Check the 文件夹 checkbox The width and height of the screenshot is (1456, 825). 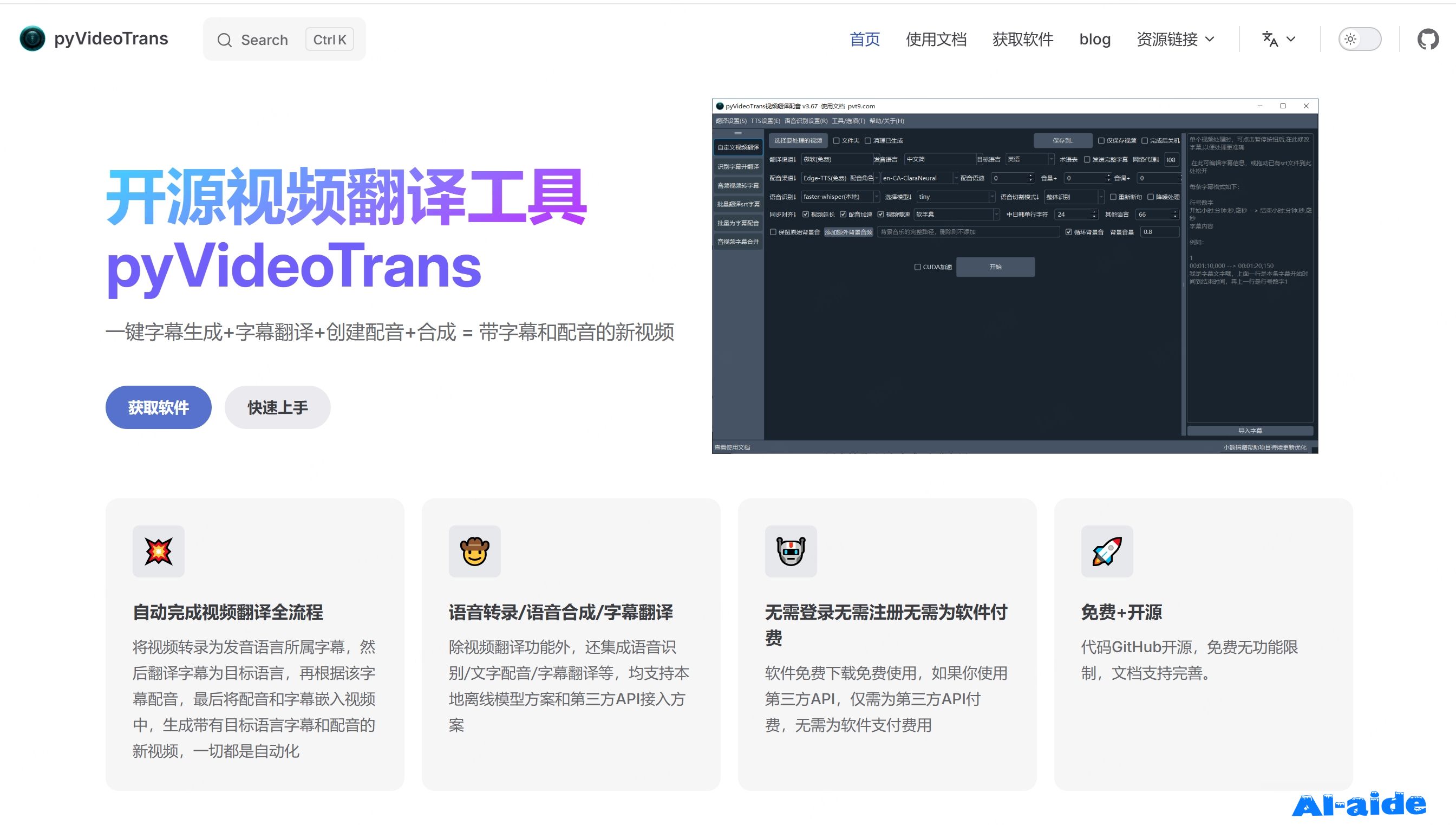(837, 140)
